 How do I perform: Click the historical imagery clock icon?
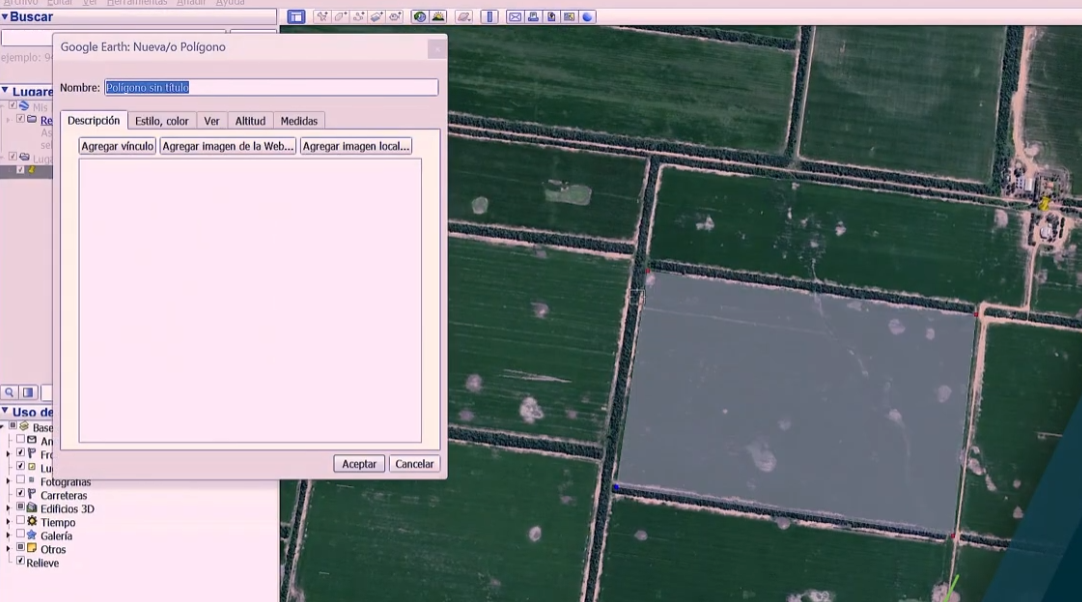[x=420, y=17]
